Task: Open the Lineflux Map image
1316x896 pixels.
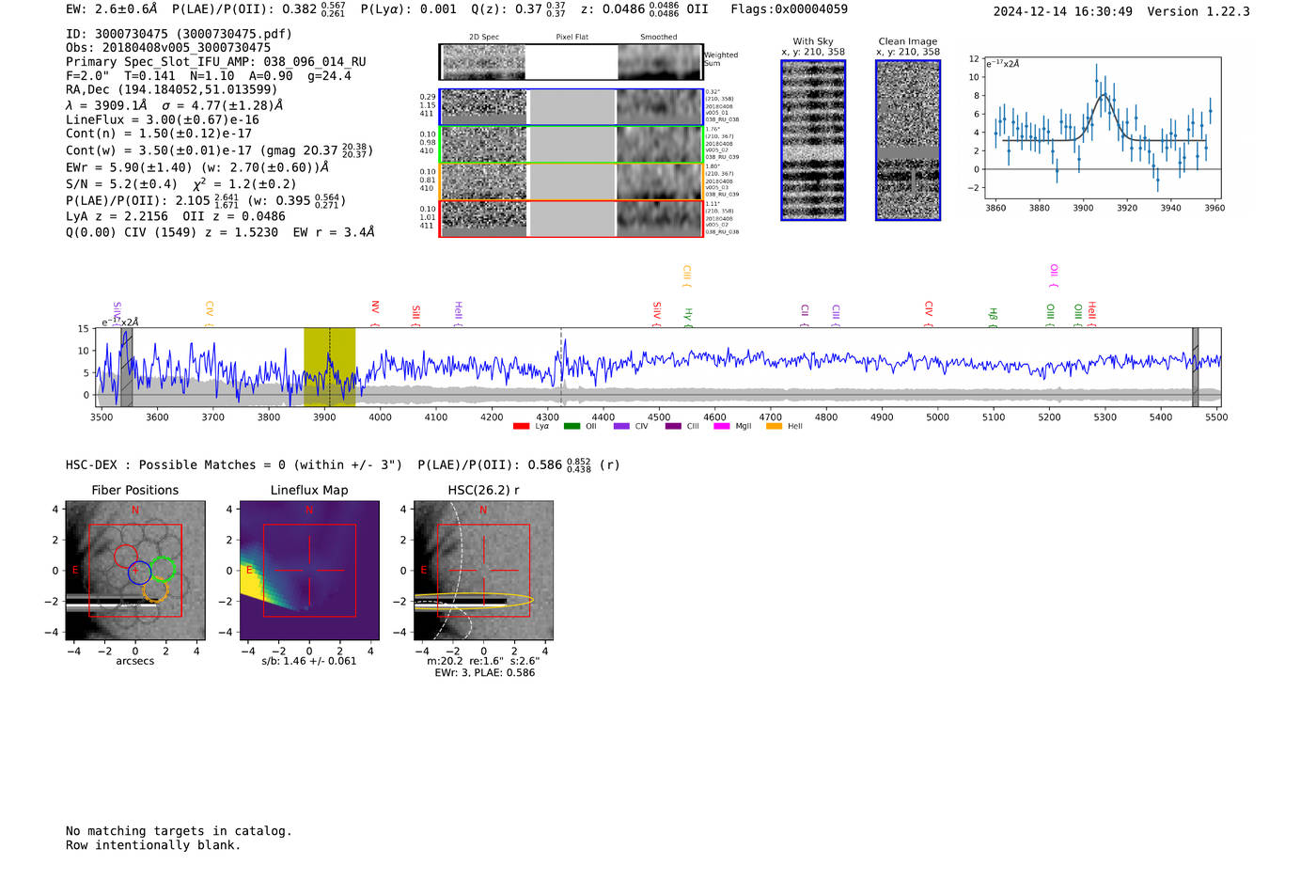Action: point(309,571)
